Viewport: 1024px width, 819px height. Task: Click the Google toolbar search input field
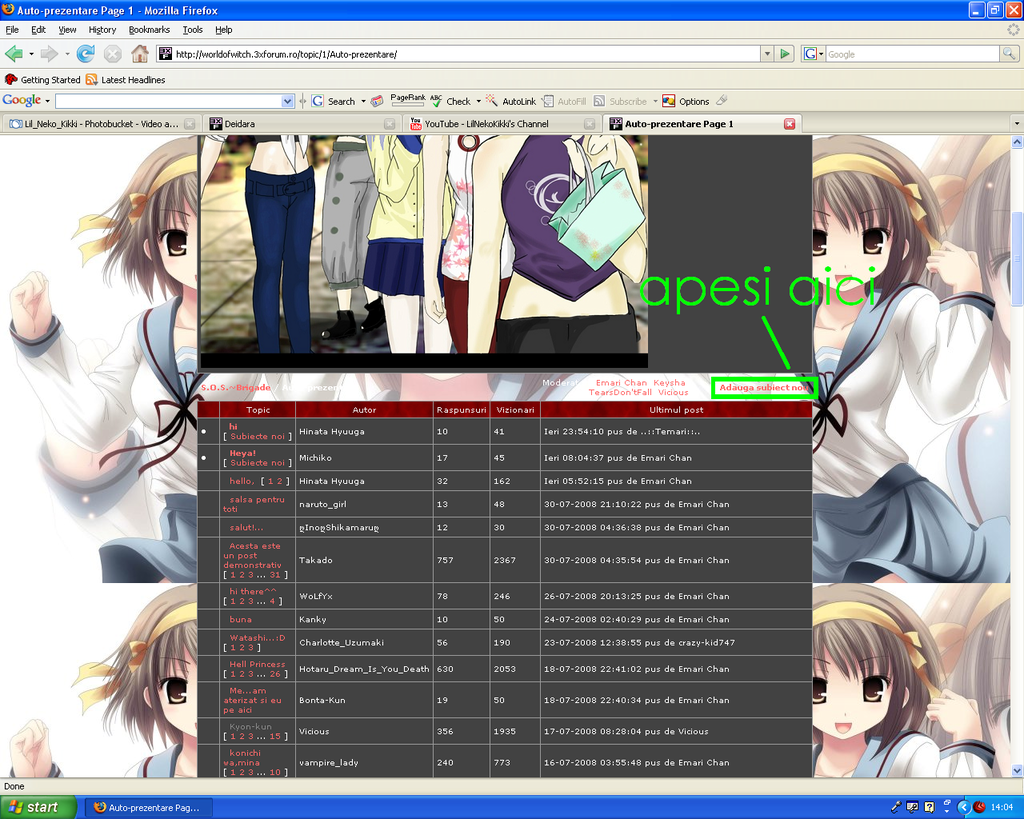[x=168, y=101]
